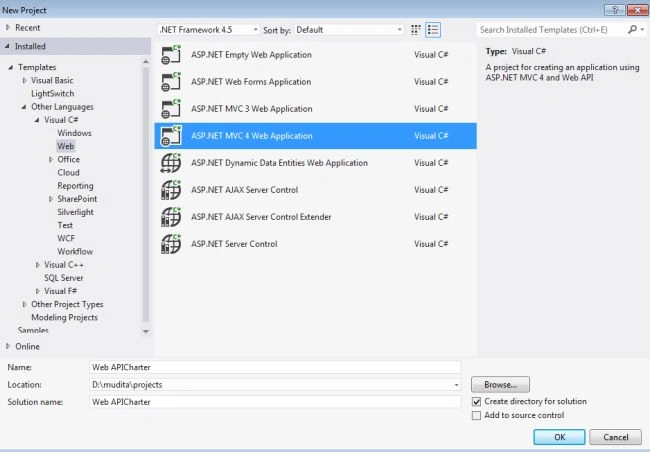Expand the Other Project Types node

24,304
